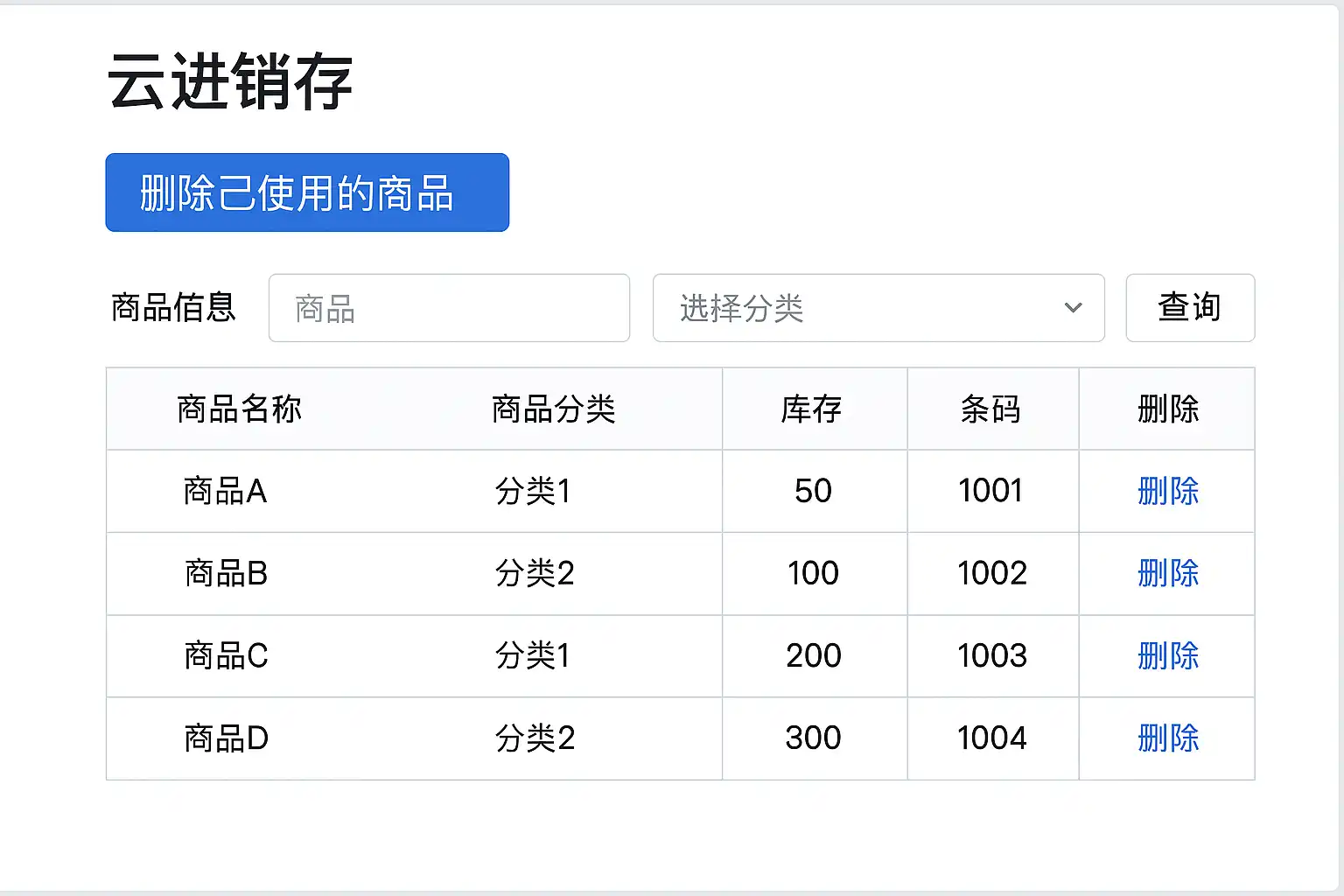Click the 商品名称 column header
This screenshot has height=896, width=1344.
click(x=239, y=409)
